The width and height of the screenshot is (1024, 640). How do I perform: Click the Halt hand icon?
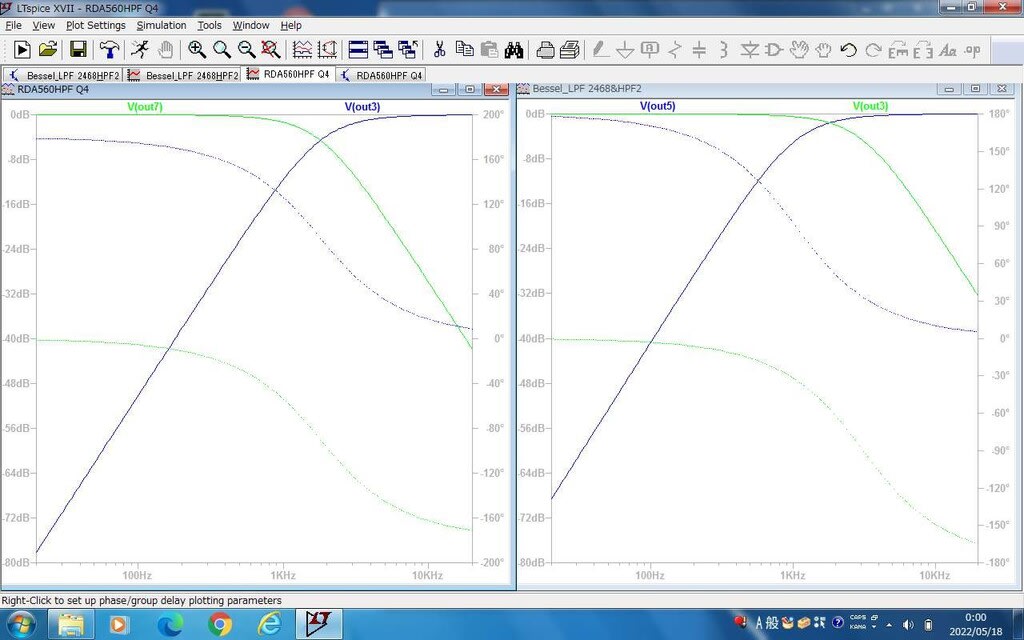pos(166,50)
